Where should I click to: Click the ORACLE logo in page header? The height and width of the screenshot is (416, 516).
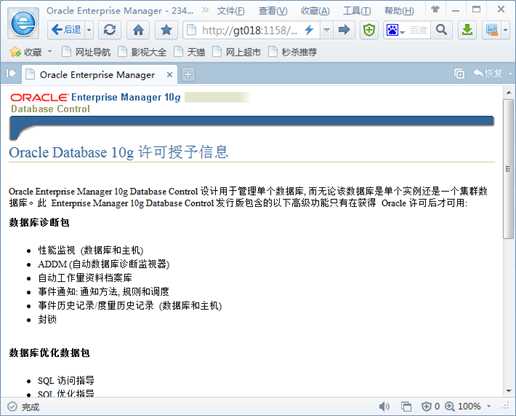pyautogui.click(x=39, y=97)
